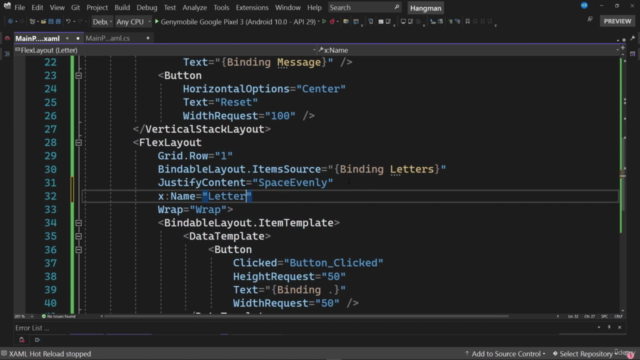Open the Add to Source Control dropdown
This screenshot has width=640, height=360.
click(505, 353)
